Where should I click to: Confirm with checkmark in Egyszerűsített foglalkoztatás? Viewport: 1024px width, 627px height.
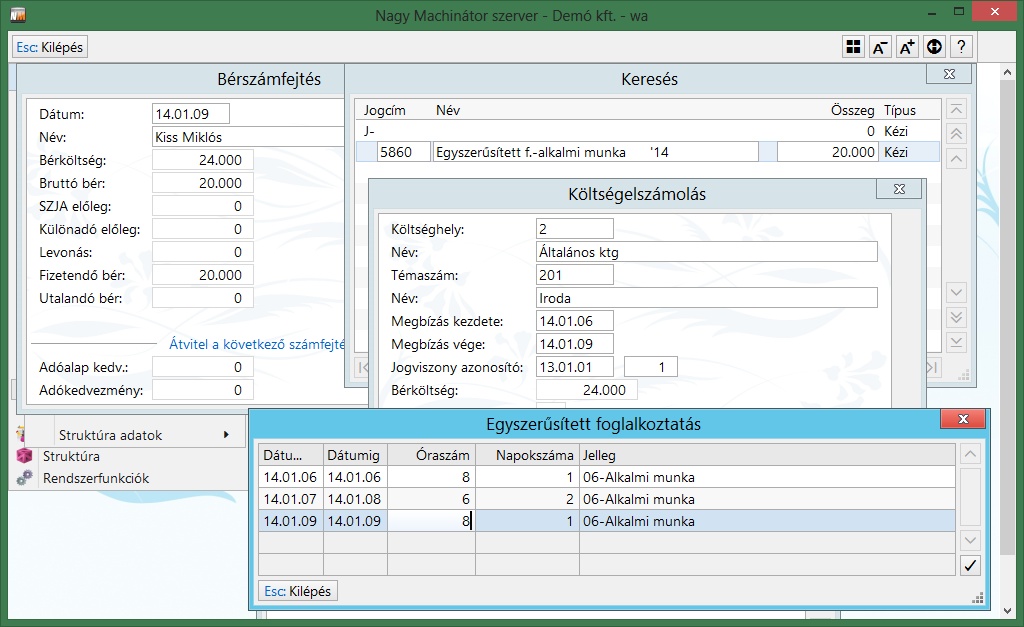[970, 566]
